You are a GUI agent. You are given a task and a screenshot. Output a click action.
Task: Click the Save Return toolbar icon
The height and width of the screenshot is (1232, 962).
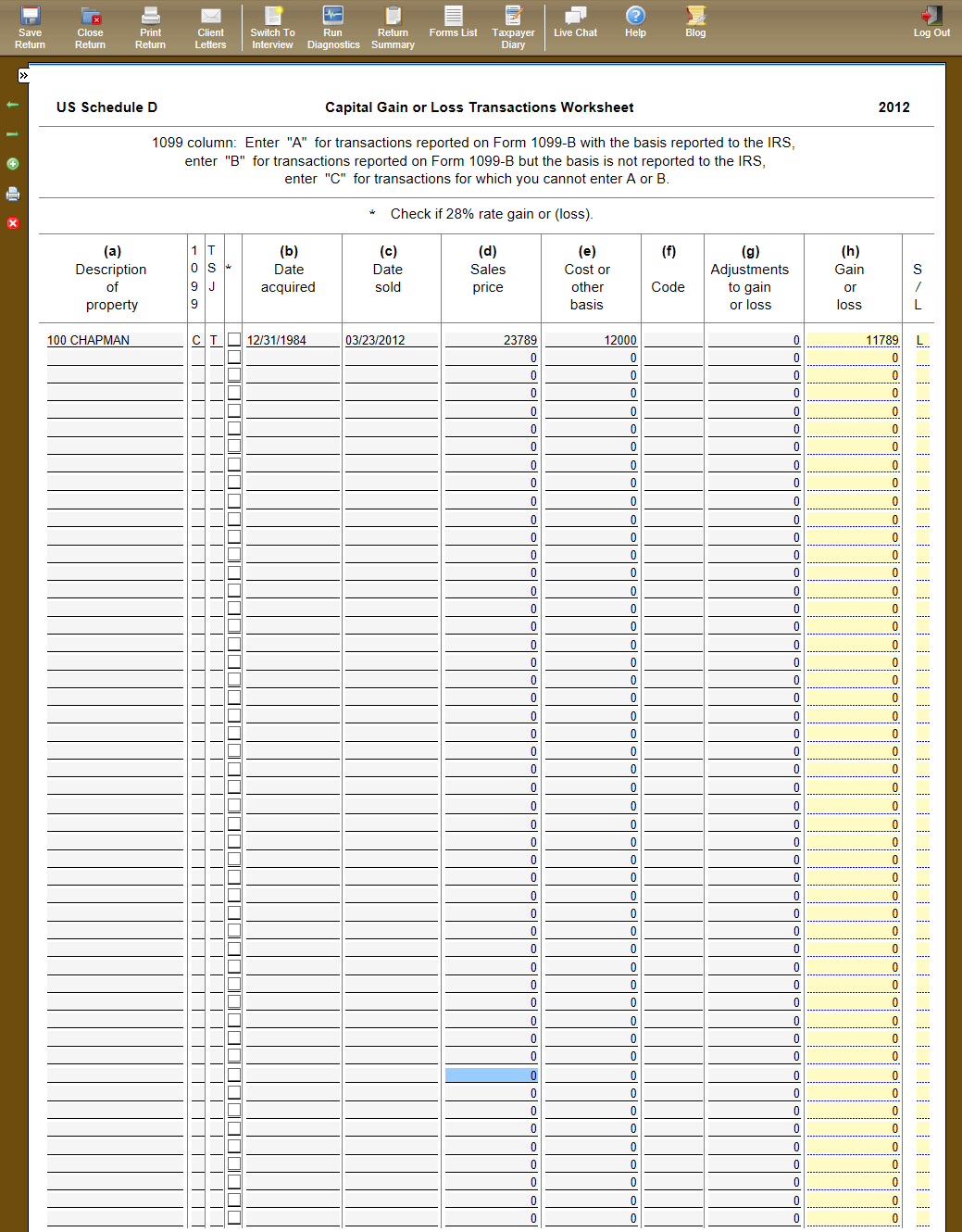(x=30, y=28)
